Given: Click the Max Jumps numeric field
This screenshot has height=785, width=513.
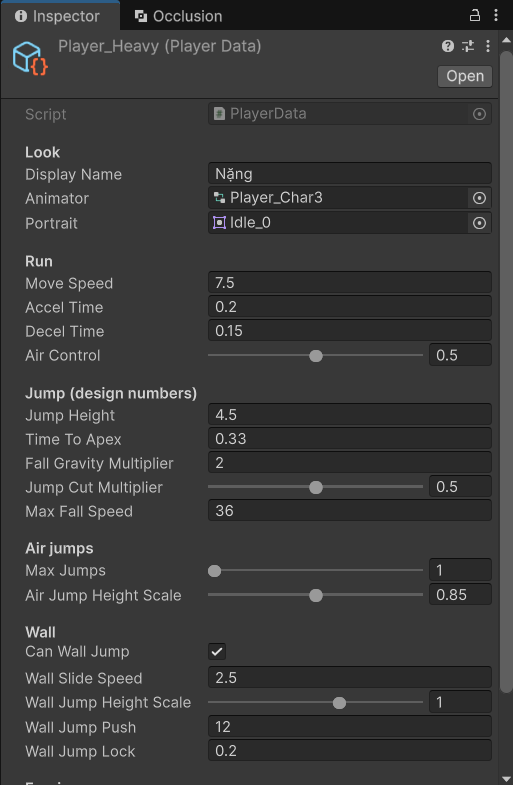Looking at the screenshot, I should point(460,570).
